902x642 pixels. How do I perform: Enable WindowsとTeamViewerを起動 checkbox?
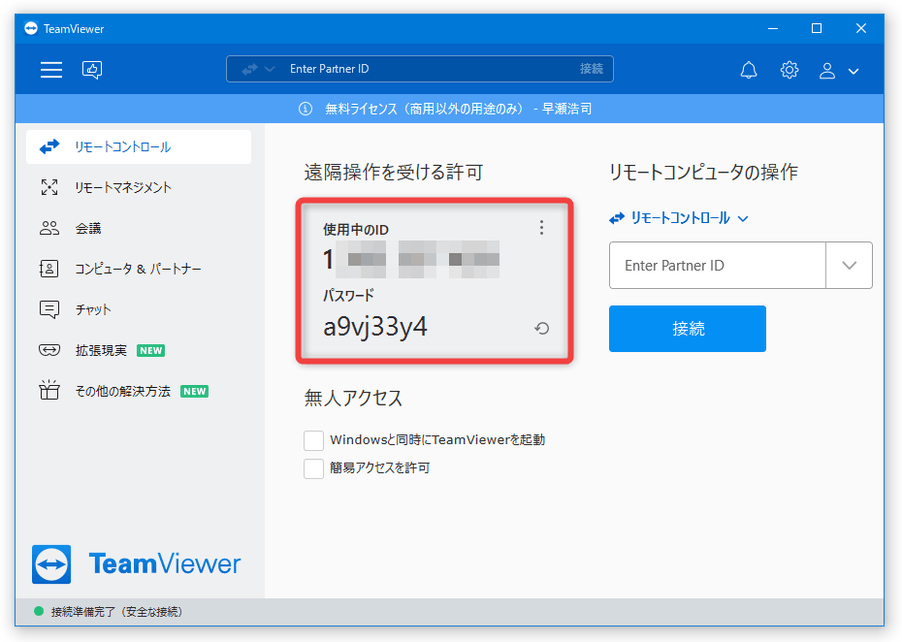coord(314,440)
